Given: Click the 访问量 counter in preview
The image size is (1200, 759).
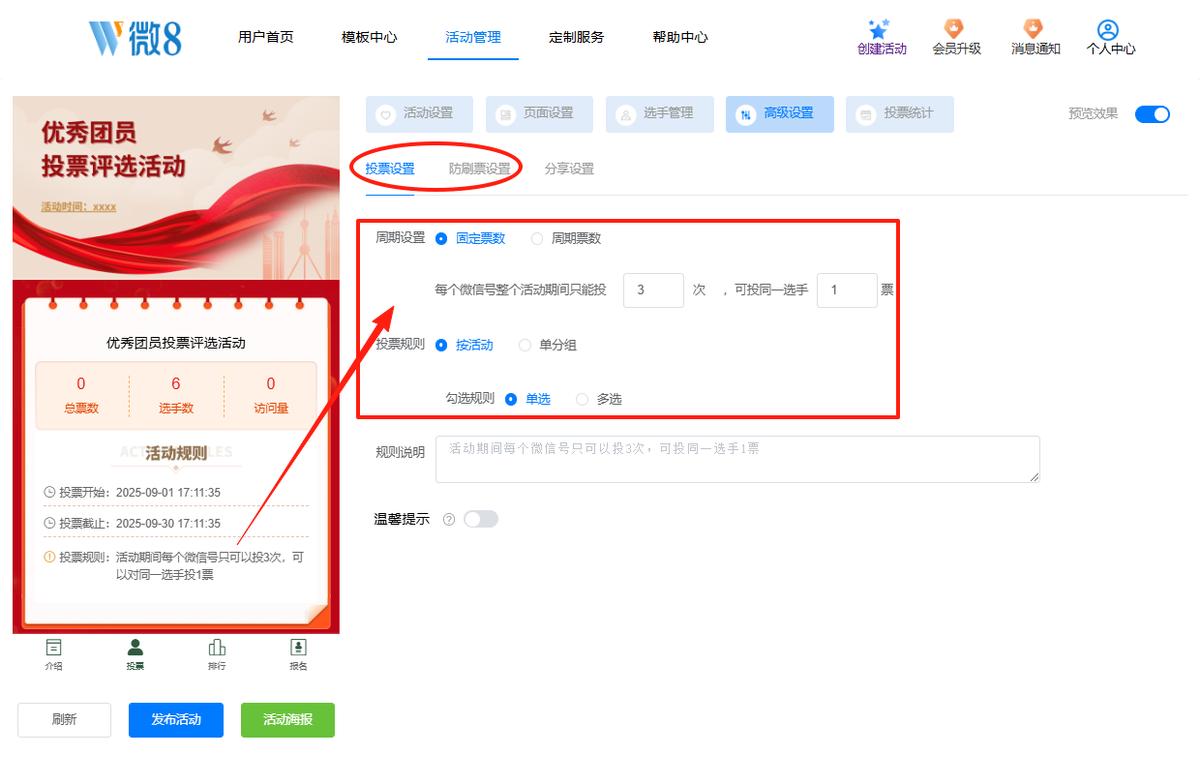Looking at the screenshot, I should [270, 395].
